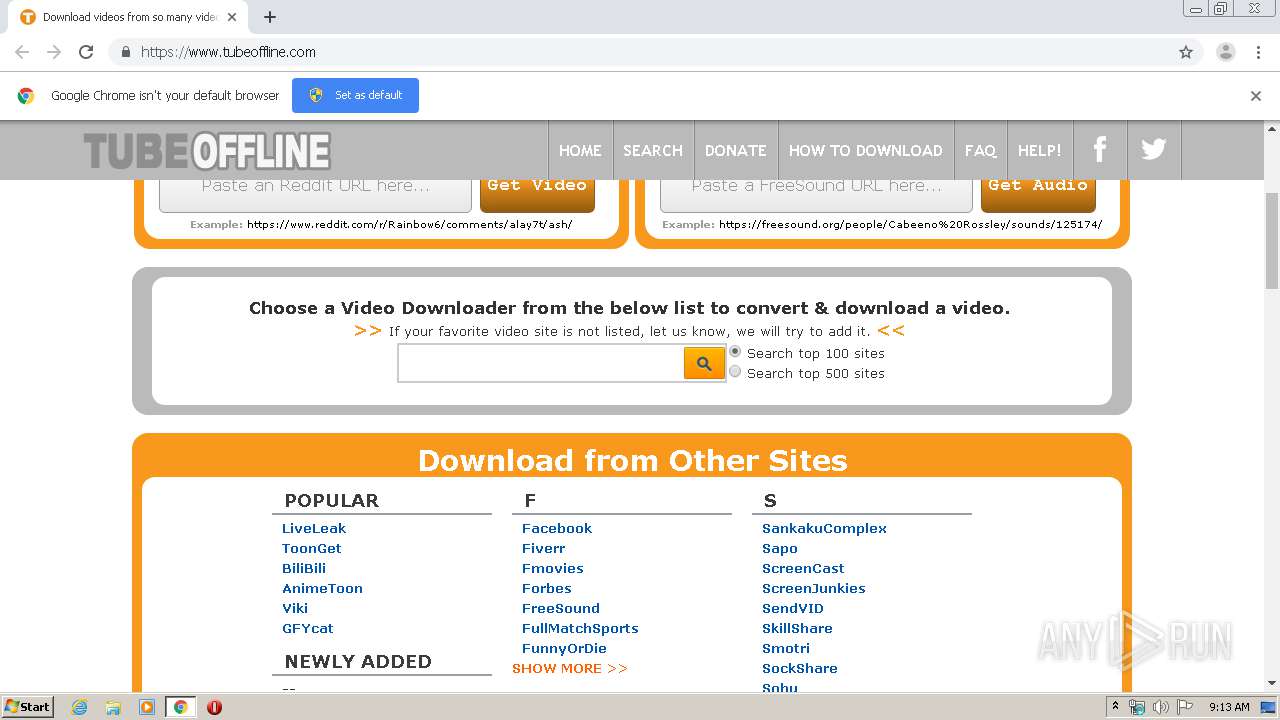
Task: Open the SkillShare downloader link
Action: (x=797, y=628)
